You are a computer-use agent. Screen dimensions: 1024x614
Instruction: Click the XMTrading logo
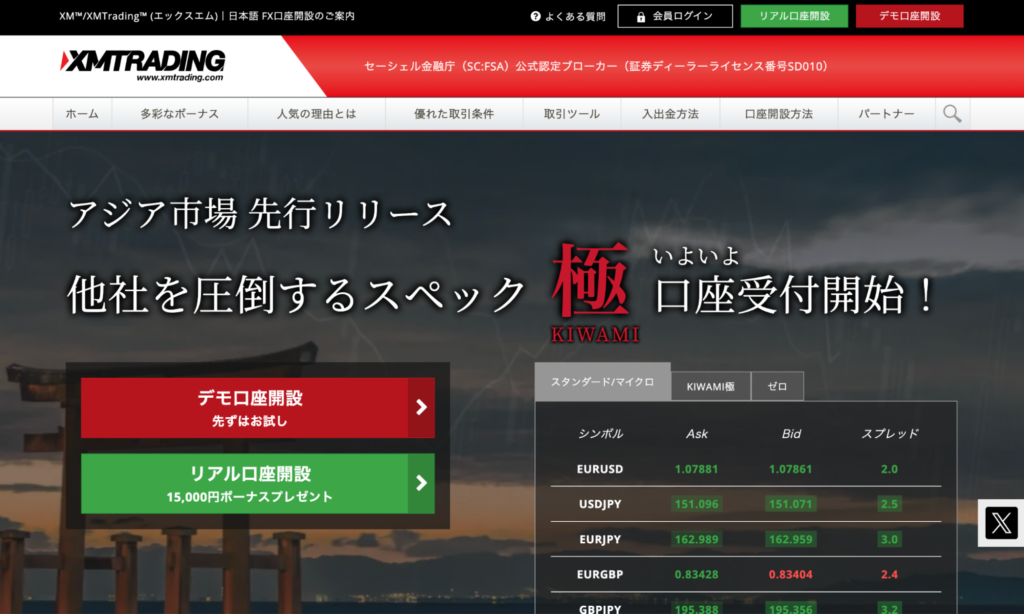click(x=142, y=66)
